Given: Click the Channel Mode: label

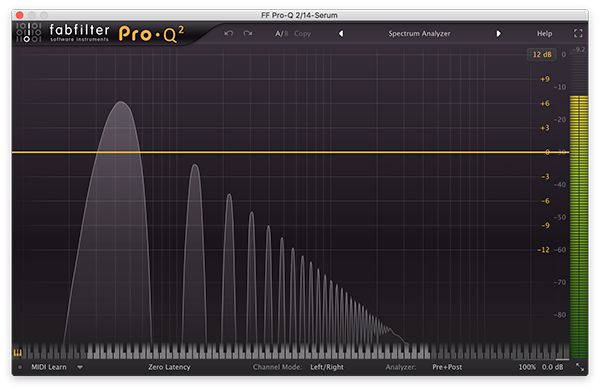Looking at the screenshot, I should [277, 367].
